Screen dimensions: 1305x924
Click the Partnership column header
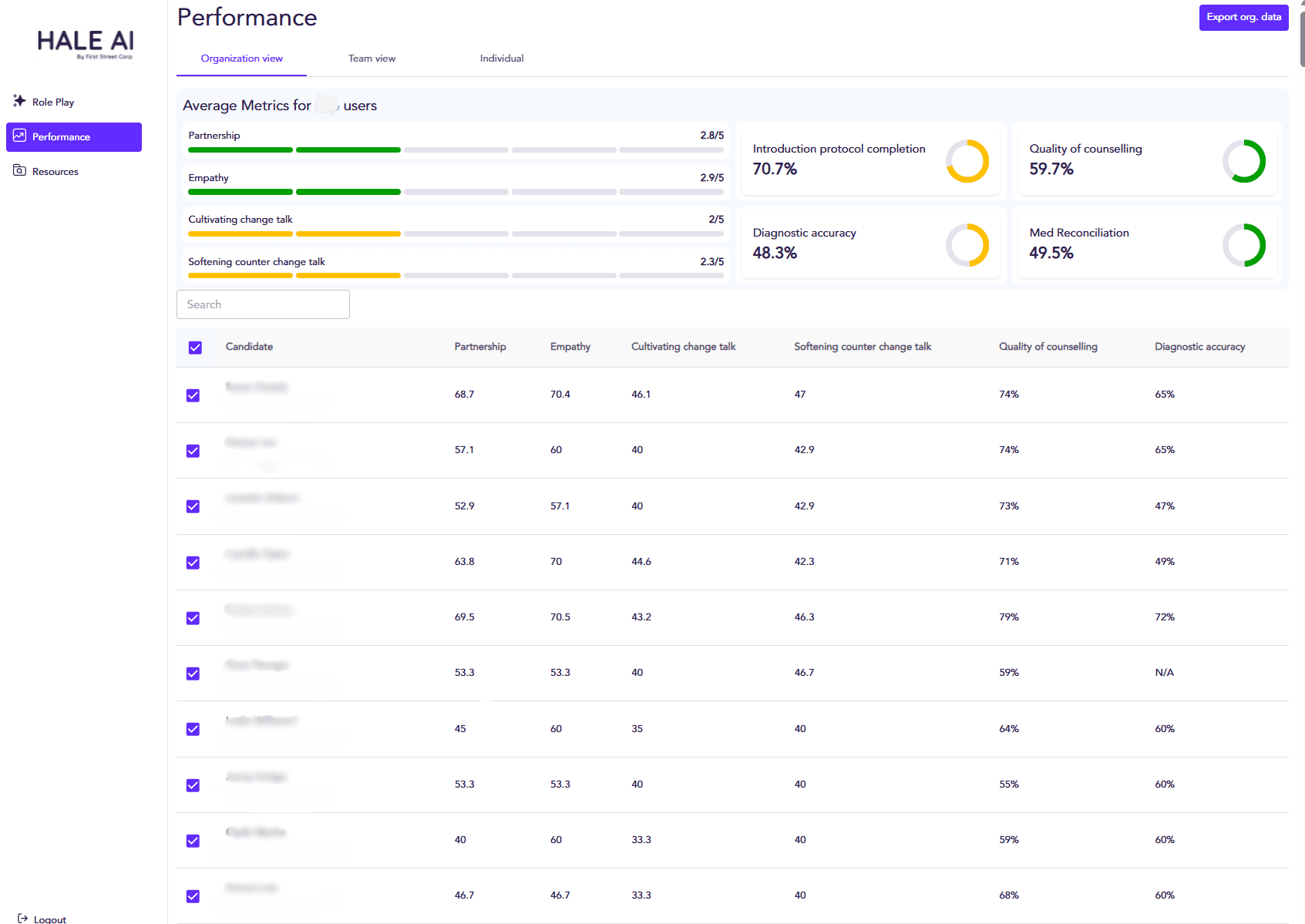coord(480,347)
